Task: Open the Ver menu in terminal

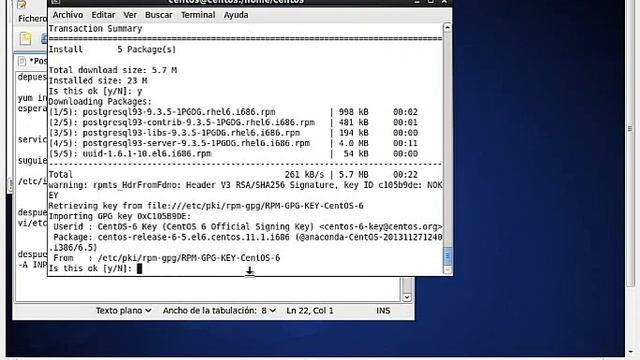Action: coord(130,15)
